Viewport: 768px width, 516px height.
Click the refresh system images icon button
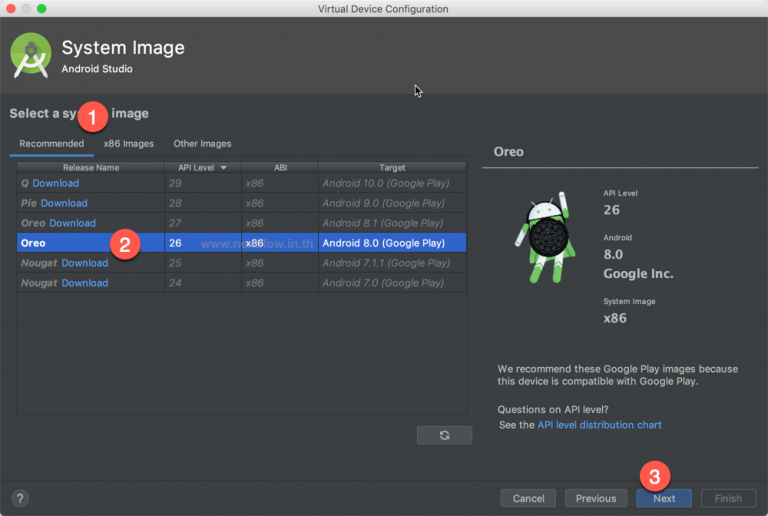(444, 435)
